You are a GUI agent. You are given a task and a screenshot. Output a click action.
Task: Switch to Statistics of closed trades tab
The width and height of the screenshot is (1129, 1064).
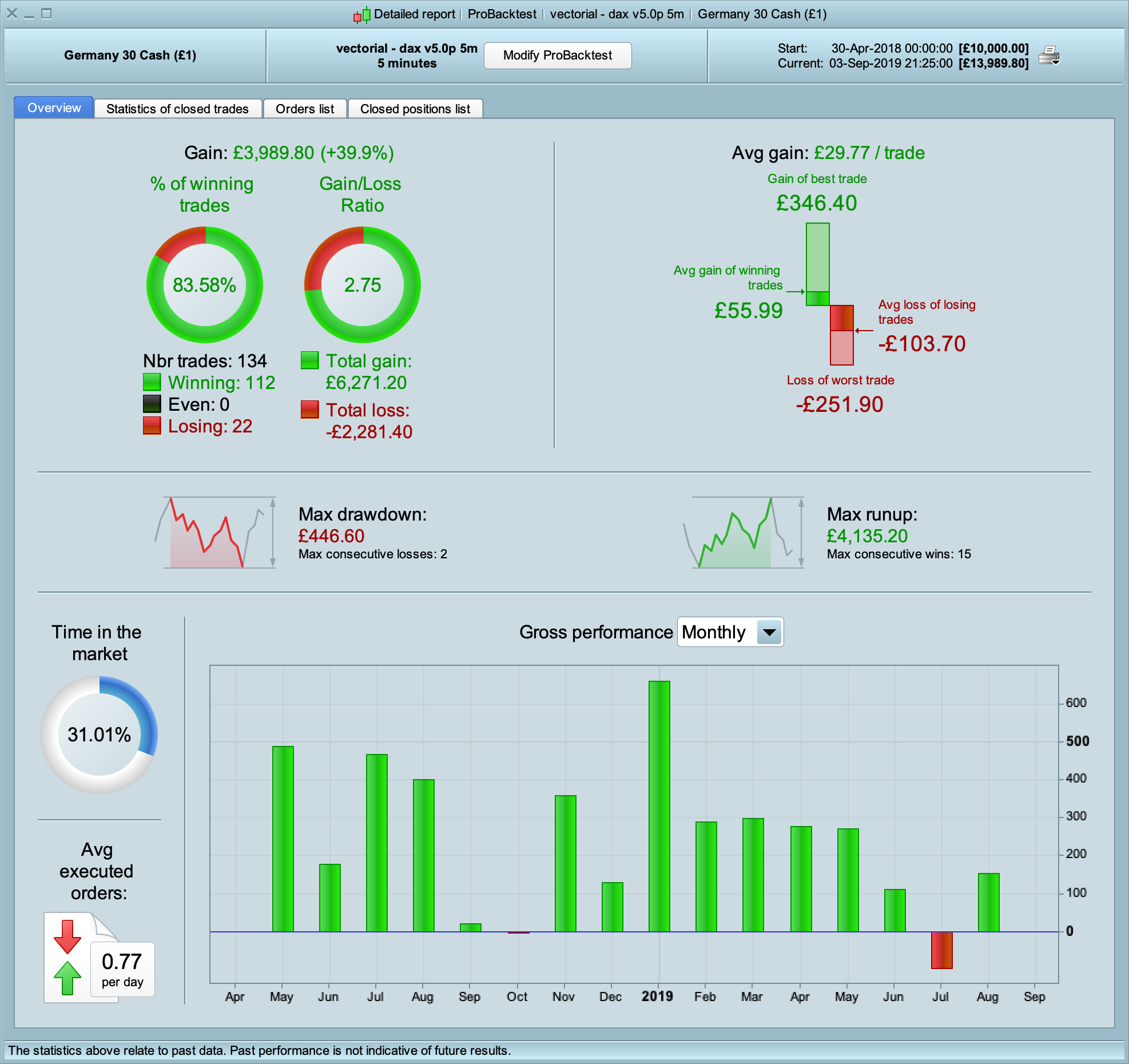tap(177, 109)
